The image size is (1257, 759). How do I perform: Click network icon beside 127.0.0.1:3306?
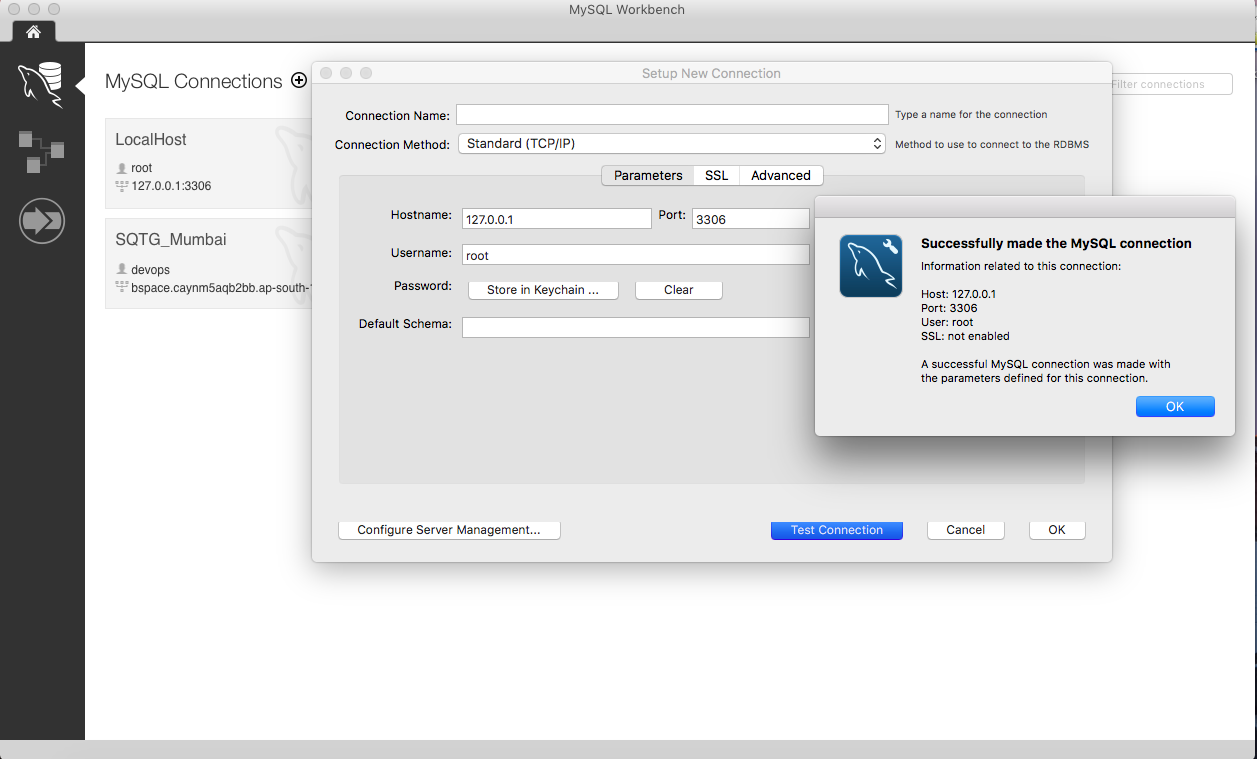tap(122, 186)
